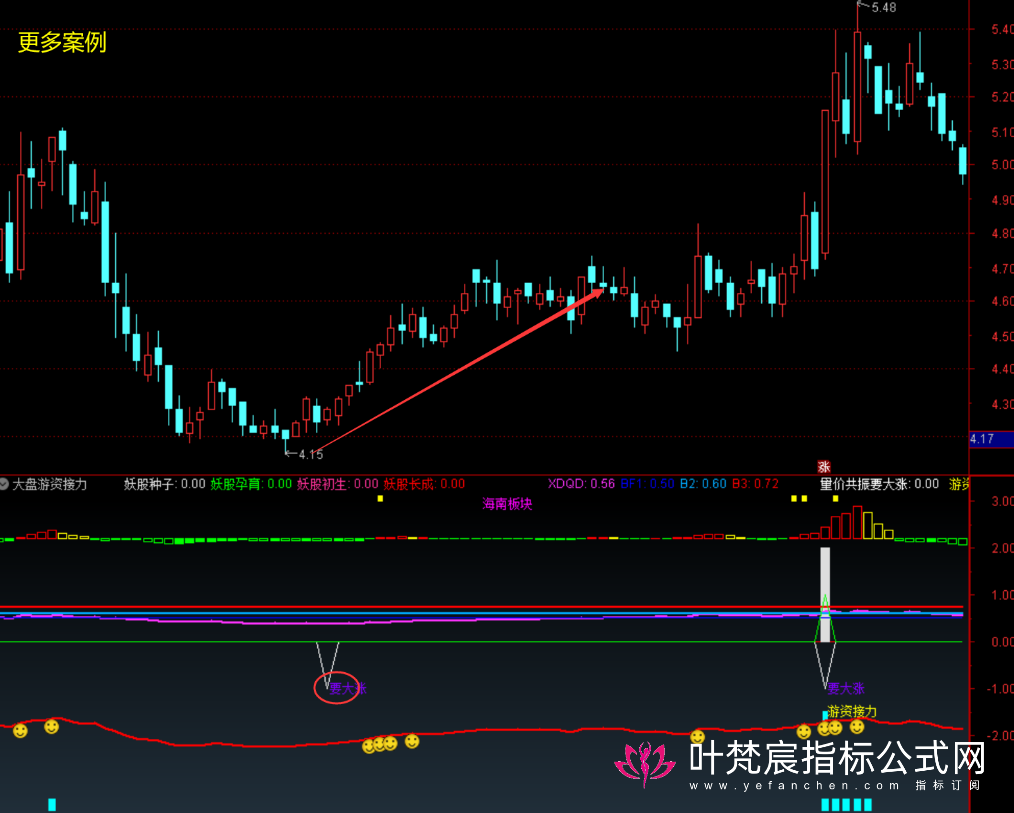Click the yellow 游资接力 signal label
Image resolution: width=1014 pixels, height=813 pixels.
click(x=852, y=711)
